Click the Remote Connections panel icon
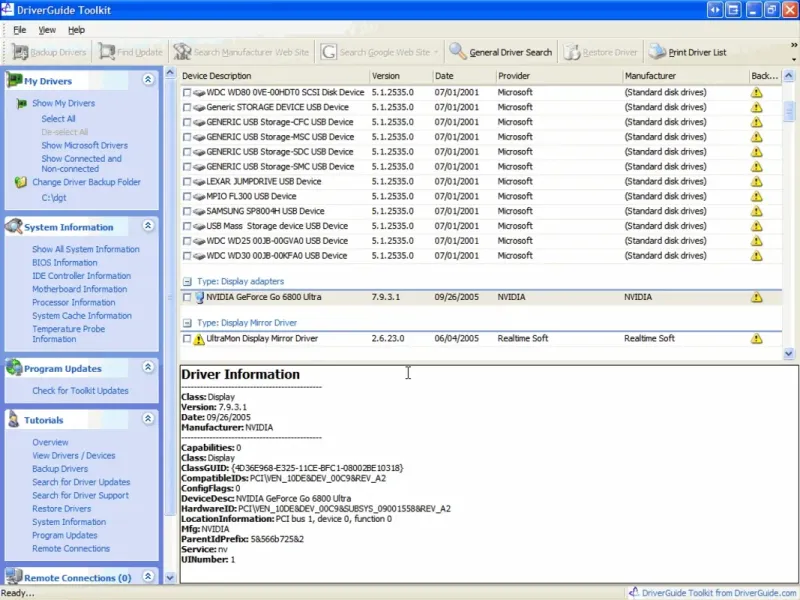 pos(14,577)
